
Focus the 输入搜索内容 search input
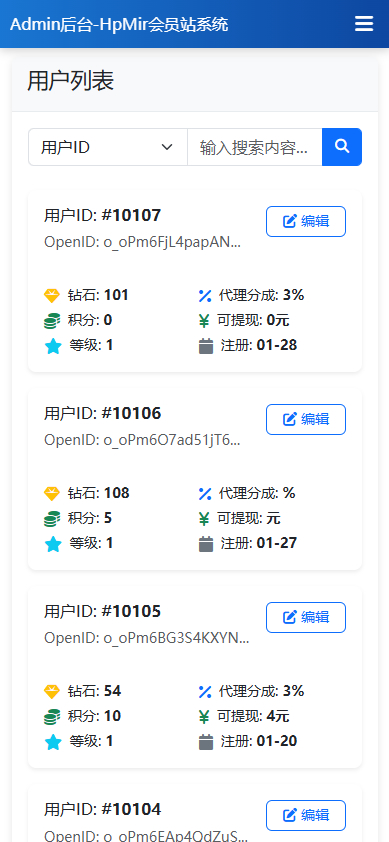click(x=255, y=147)
